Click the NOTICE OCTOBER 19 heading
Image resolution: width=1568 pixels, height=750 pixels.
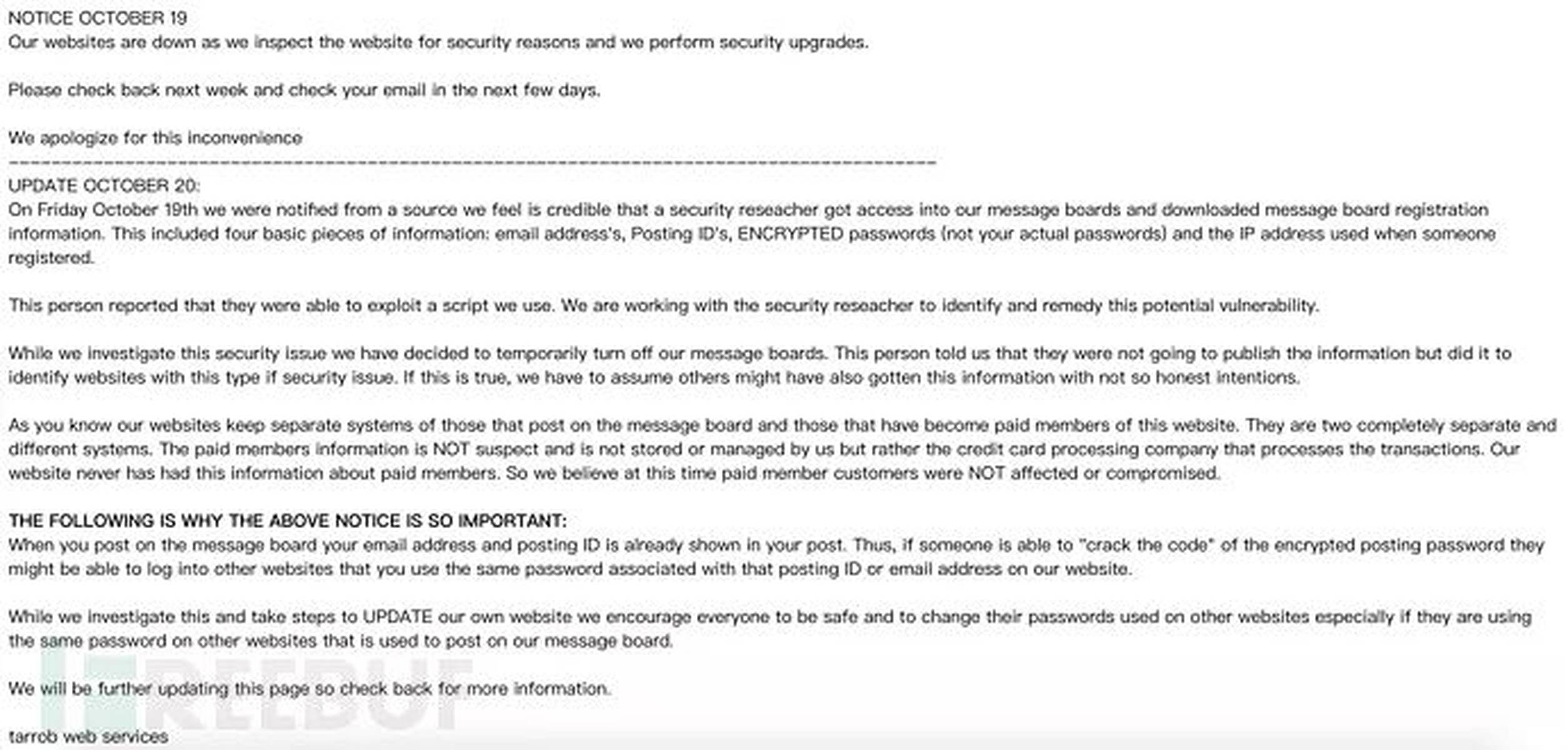(97, 18)
